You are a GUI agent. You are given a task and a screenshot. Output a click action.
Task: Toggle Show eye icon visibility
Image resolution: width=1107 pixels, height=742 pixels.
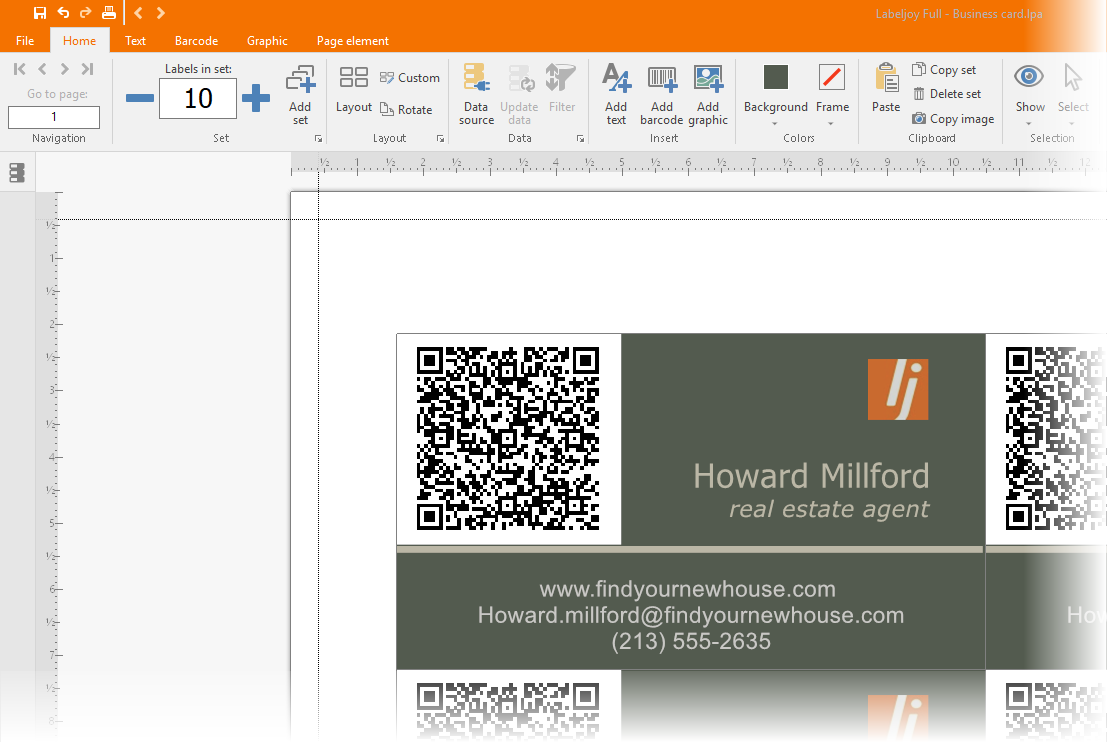click(x=1029, y=76)
